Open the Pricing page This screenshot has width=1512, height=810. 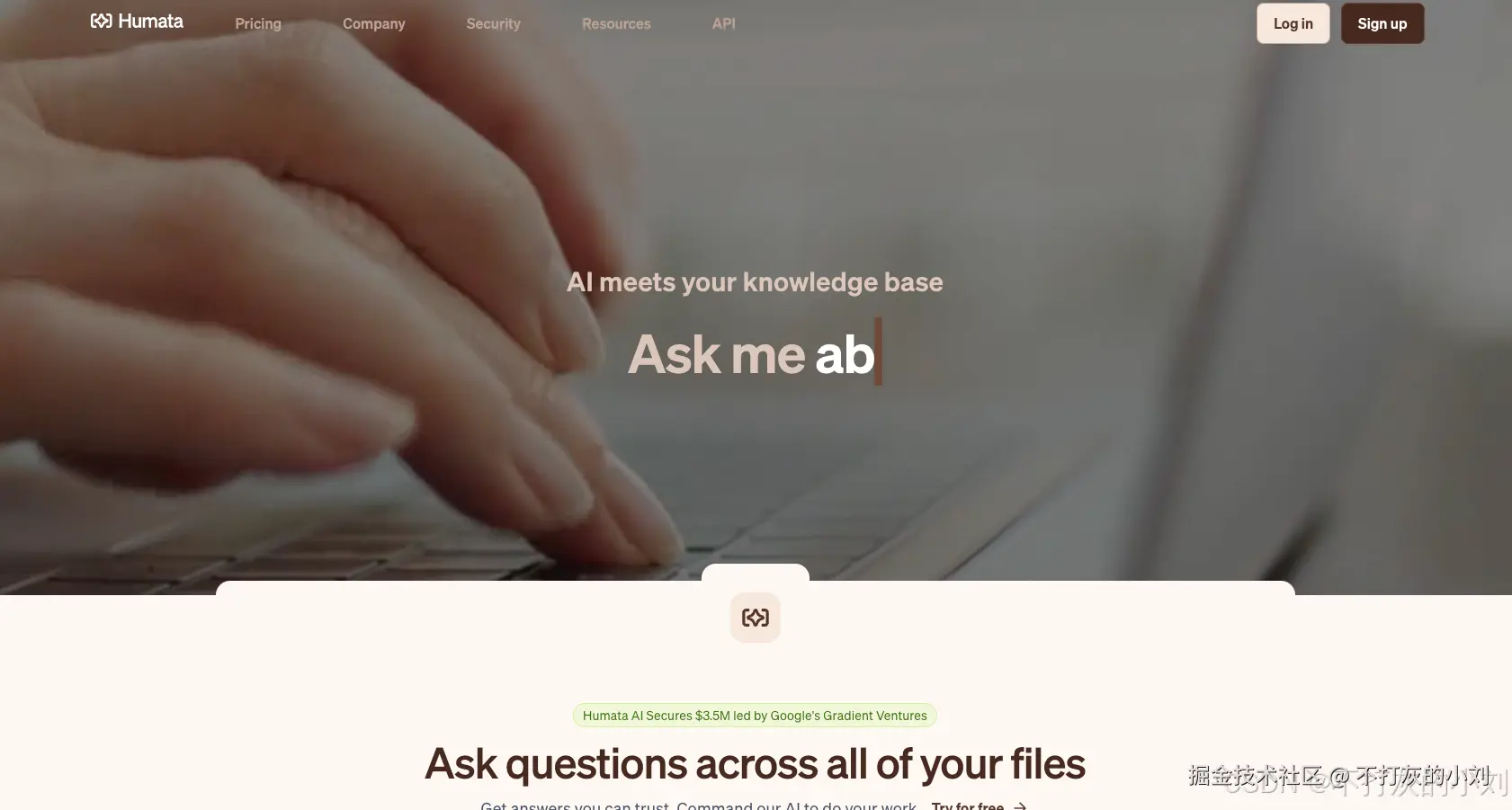258,23
